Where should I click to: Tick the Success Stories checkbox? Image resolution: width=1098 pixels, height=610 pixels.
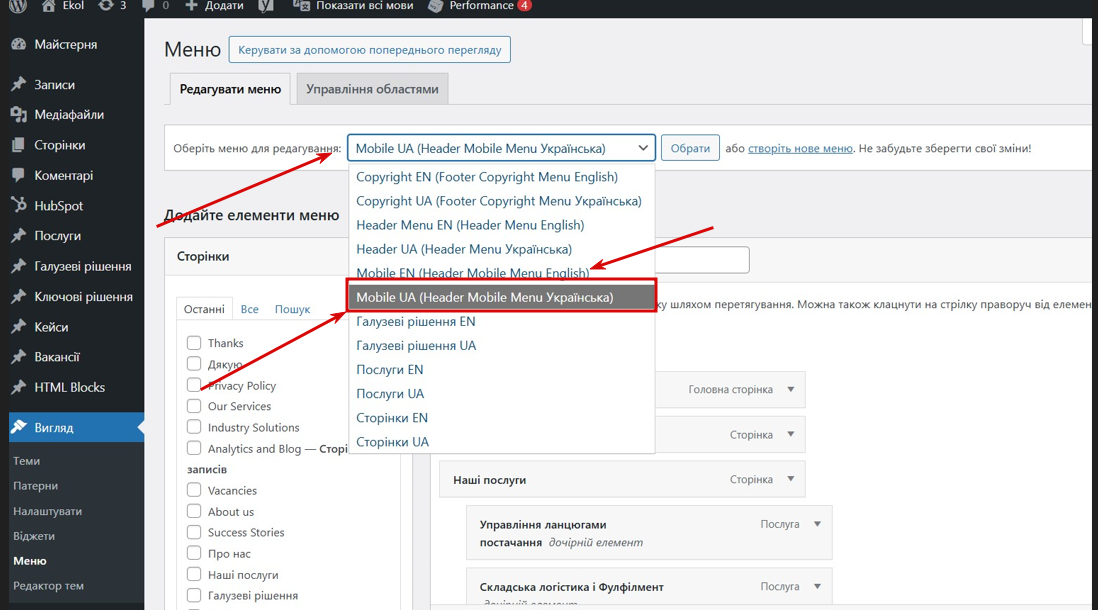point(194,532)
